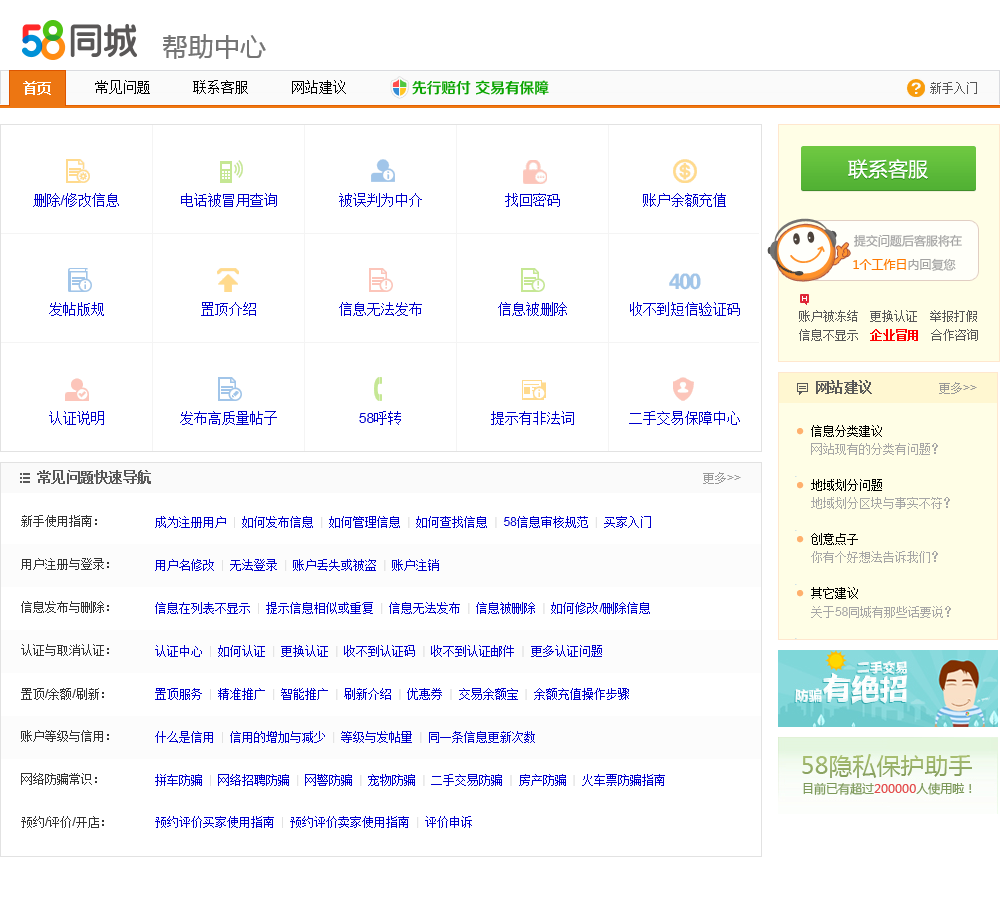
Task: Open the 发布高质量帖子 document icon
Action: (x=229, y=389)
